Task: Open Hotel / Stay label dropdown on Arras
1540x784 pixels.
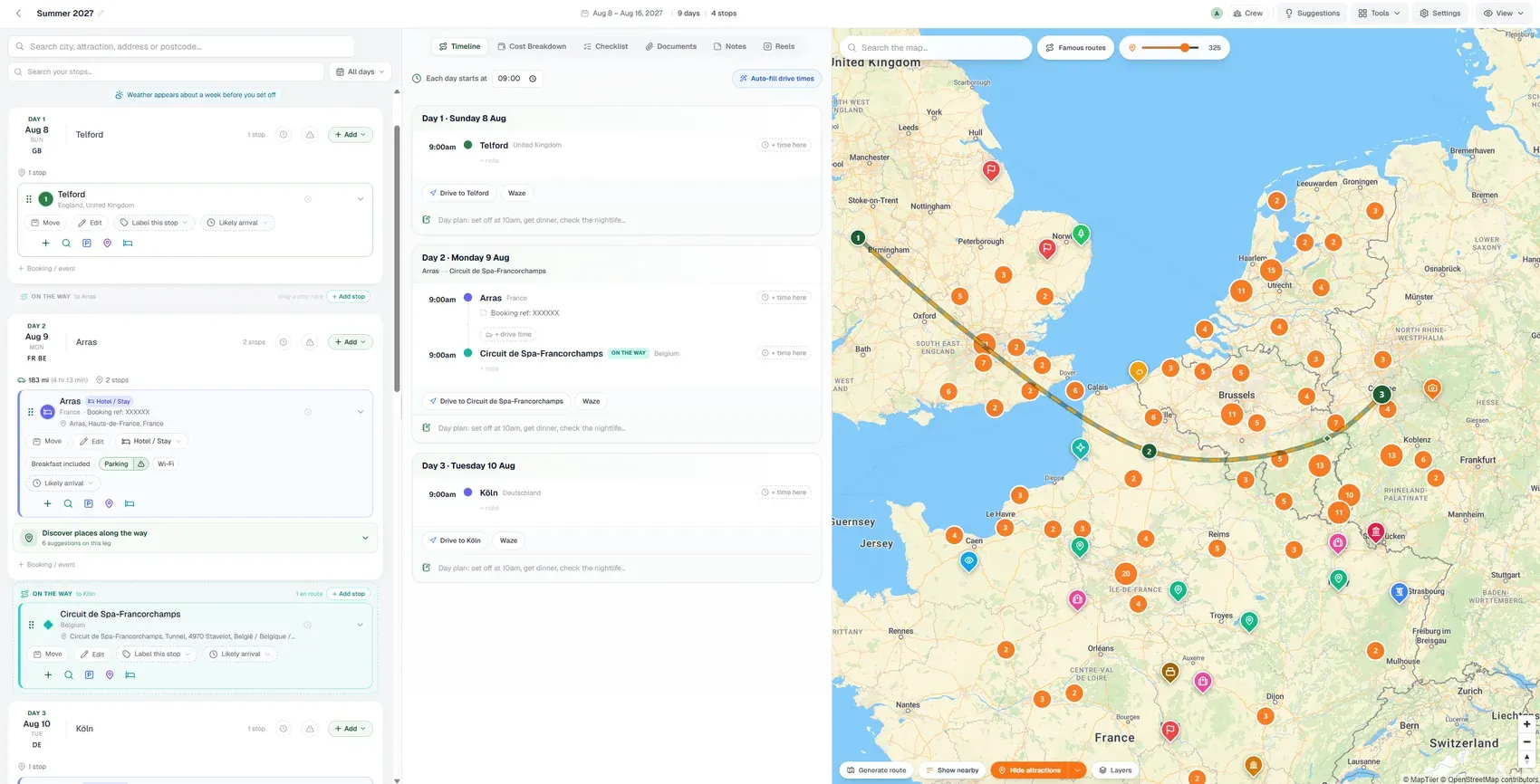Action: pos(151,441)
